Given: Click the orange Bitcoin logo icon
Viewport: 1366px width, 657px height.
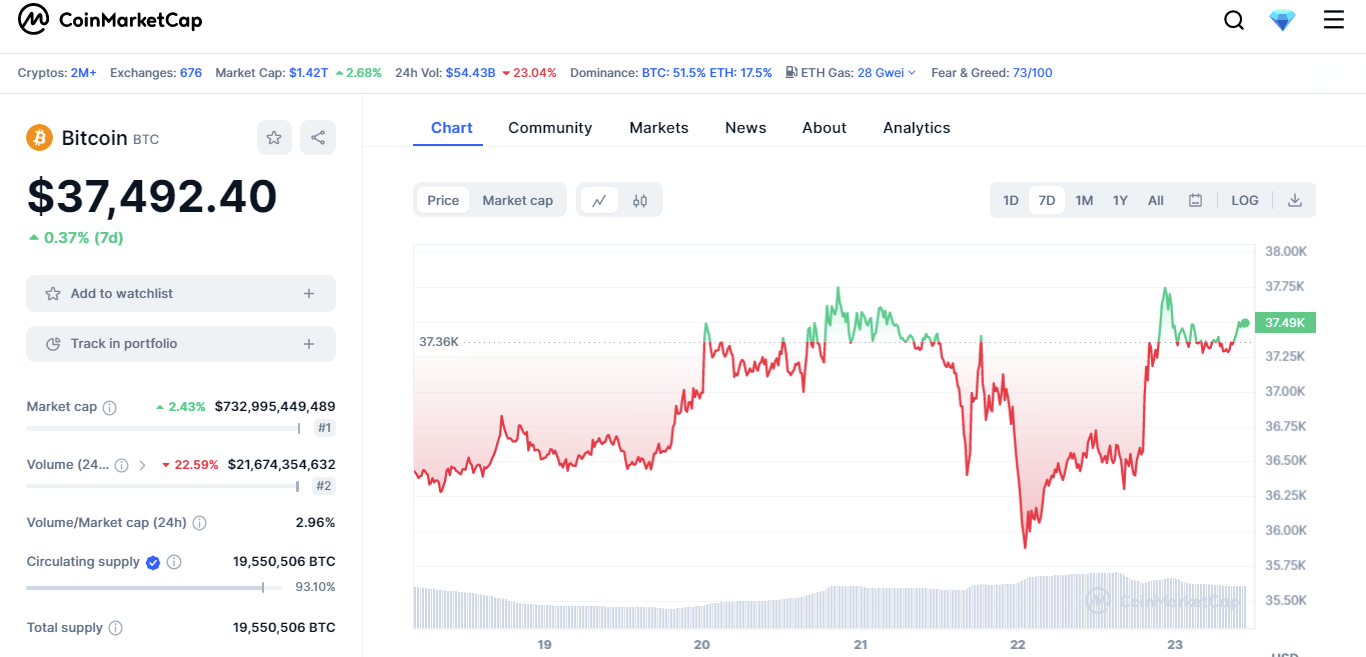Looking at the screenshot, I should tap(39, 137).
